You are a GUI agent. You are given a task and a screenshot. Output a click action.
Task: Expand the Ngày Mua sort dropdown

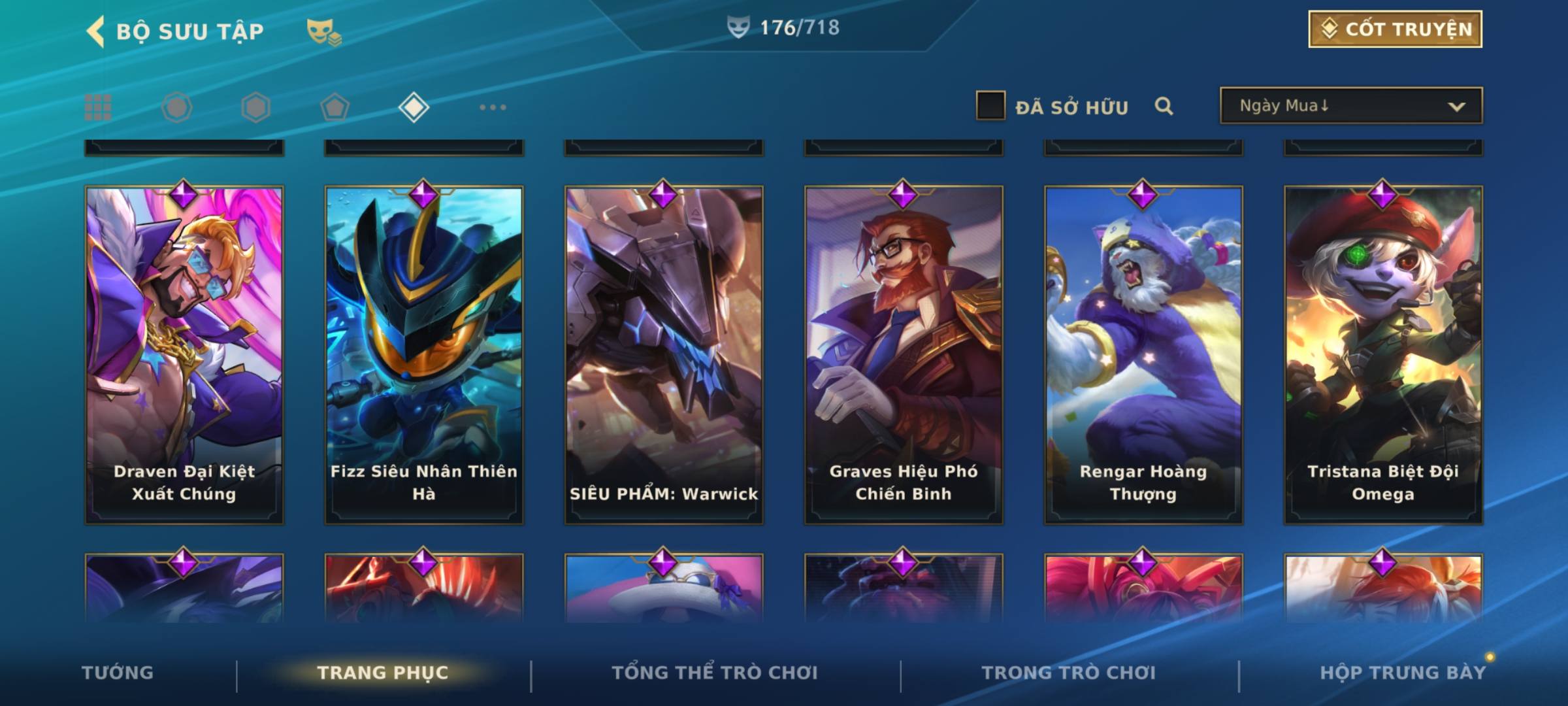pyautogui.click(x=1351, y=105)
